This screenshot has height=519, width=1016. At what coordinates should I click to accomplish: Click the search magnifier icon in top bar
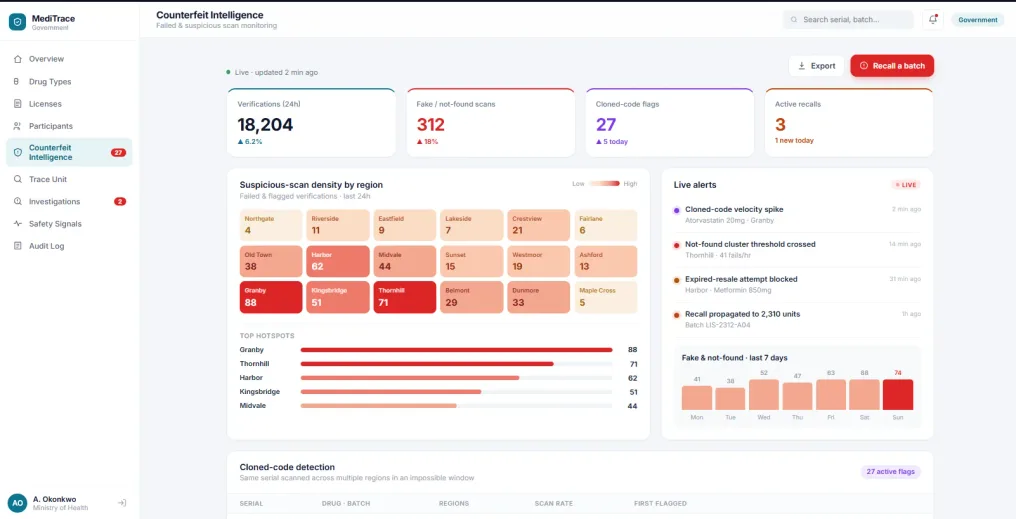[794, 19]
